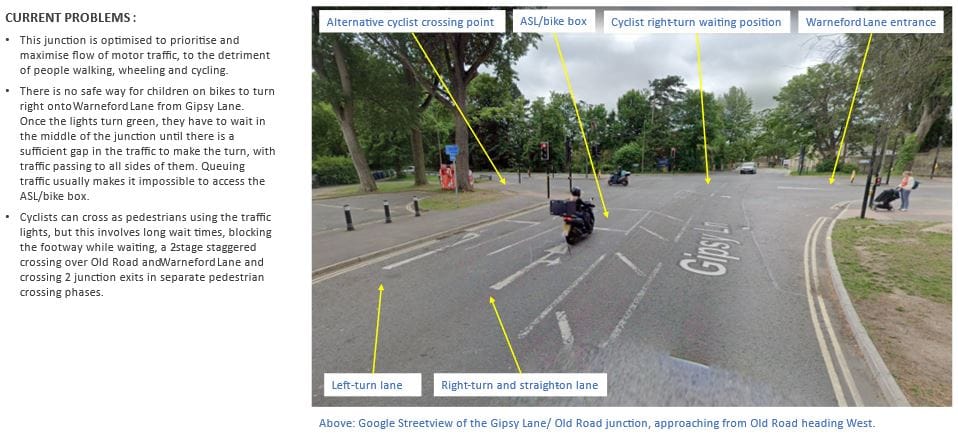This screenshot has width=958, height=437.
Task: Click the distant motorcycle in the junction
Action: click(x=618, y=177)
